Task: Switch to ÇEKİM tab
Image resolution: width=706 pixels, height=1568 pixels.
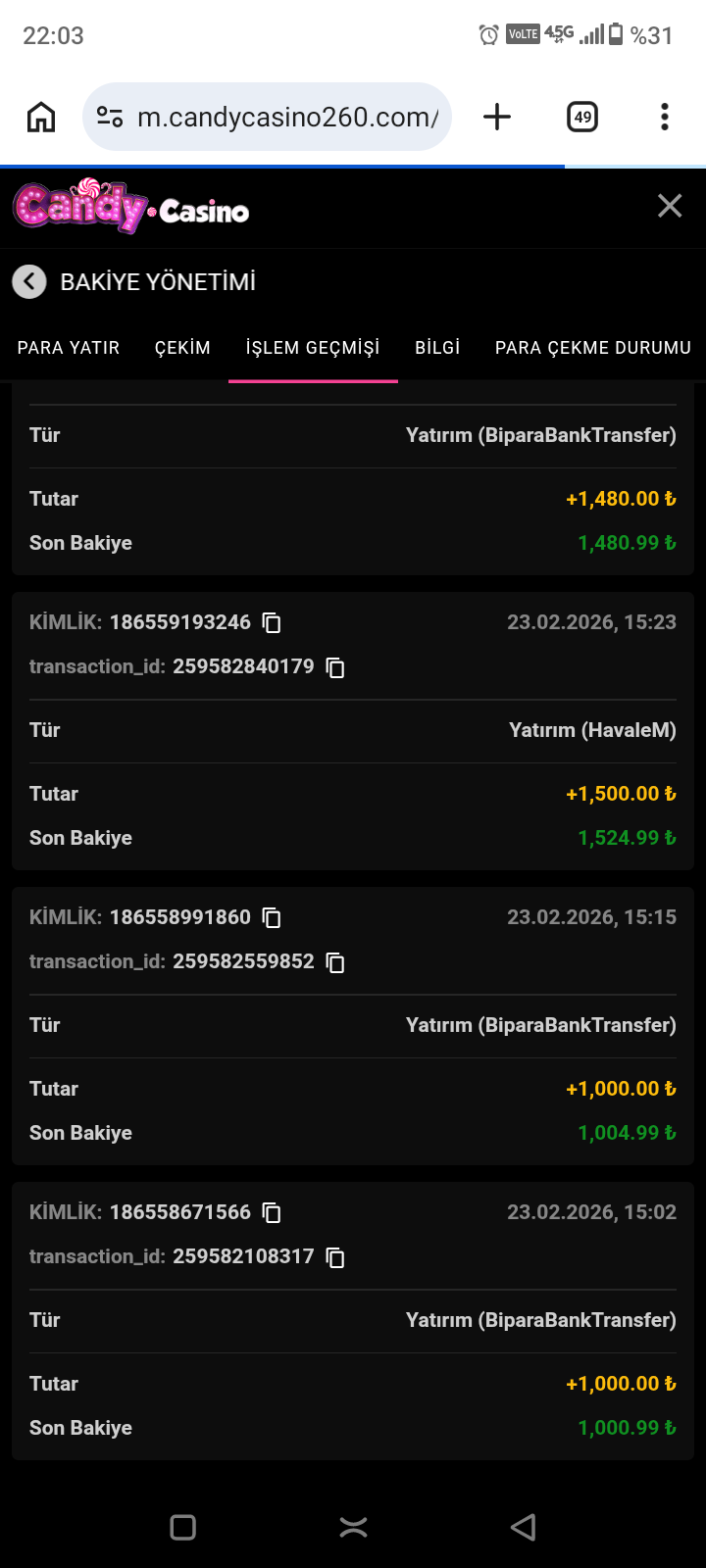Action: (182, 348)
